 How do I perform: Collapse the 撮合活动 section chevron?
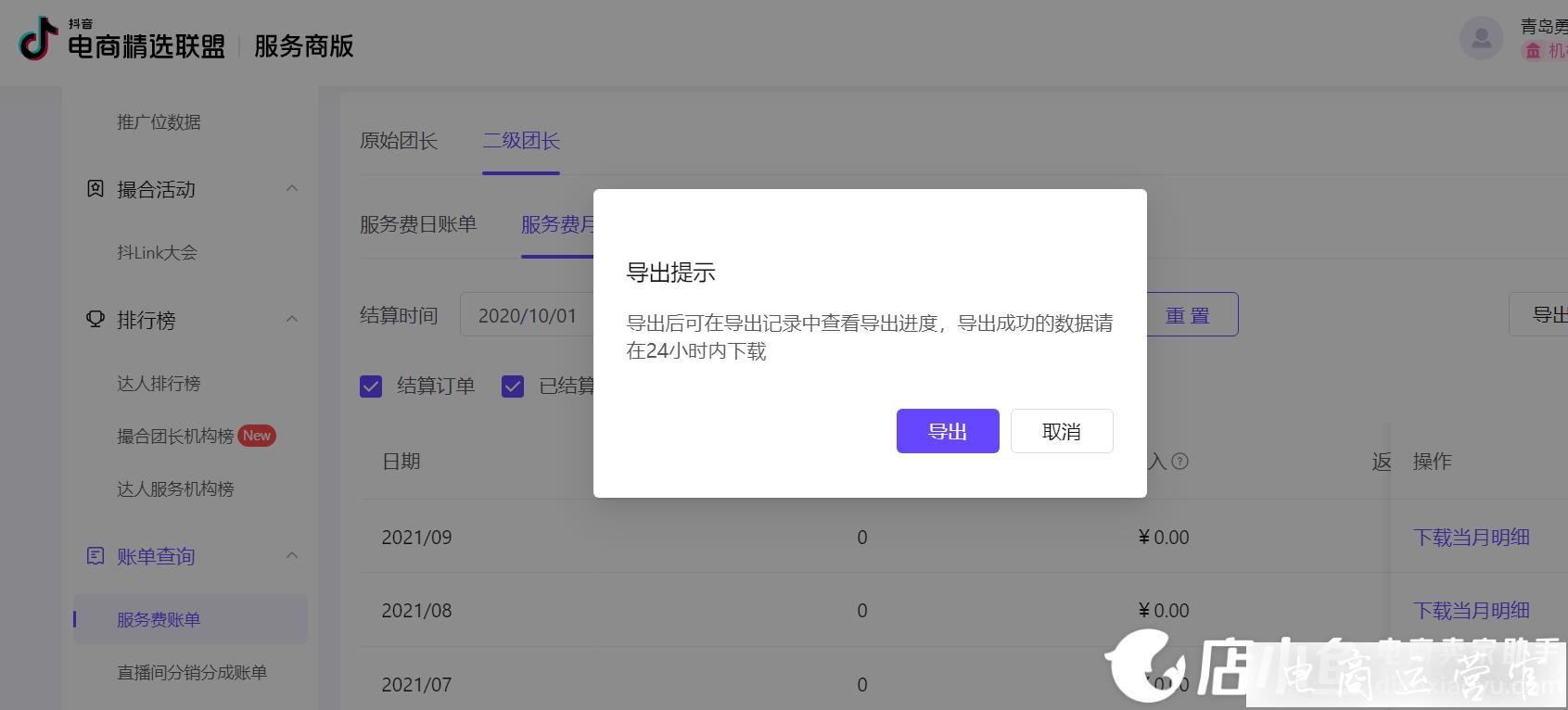[x=292, y=189]
